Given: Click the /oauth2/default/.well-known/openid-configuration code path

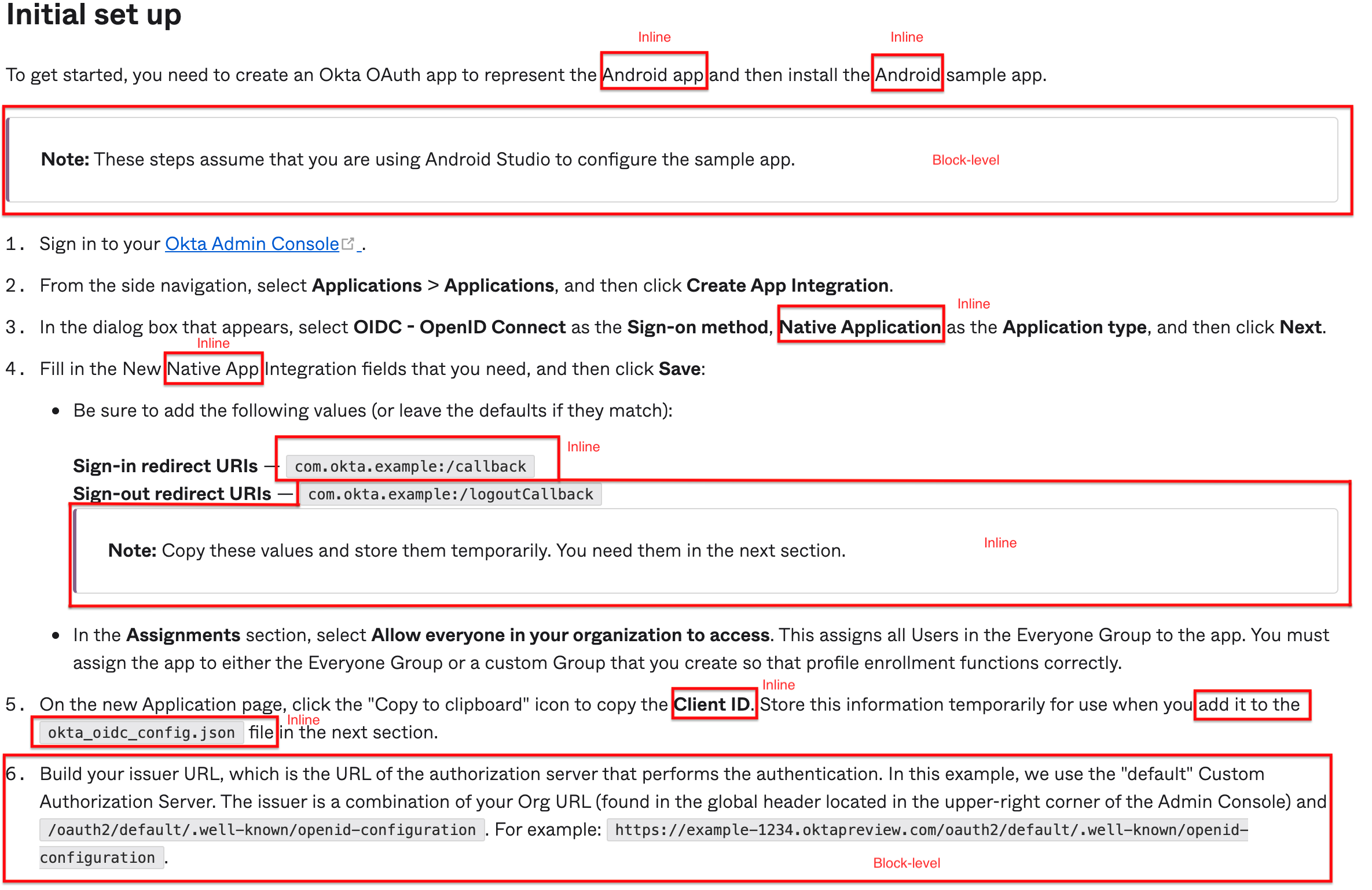Looking at the screenshot, I should (262, 830).
